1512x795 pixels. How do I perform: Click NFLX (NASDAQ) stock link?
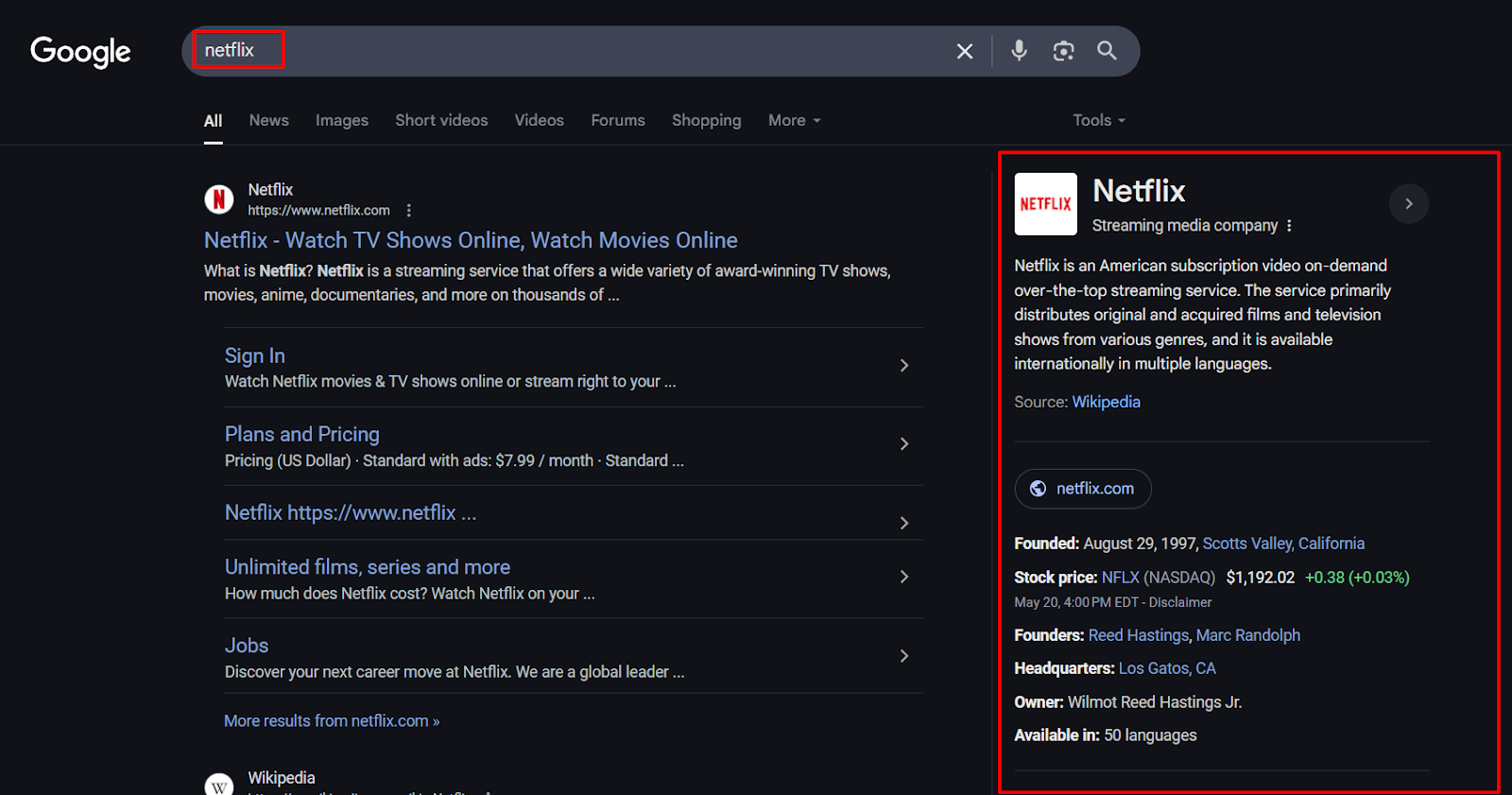click(x=1159, y=578)
